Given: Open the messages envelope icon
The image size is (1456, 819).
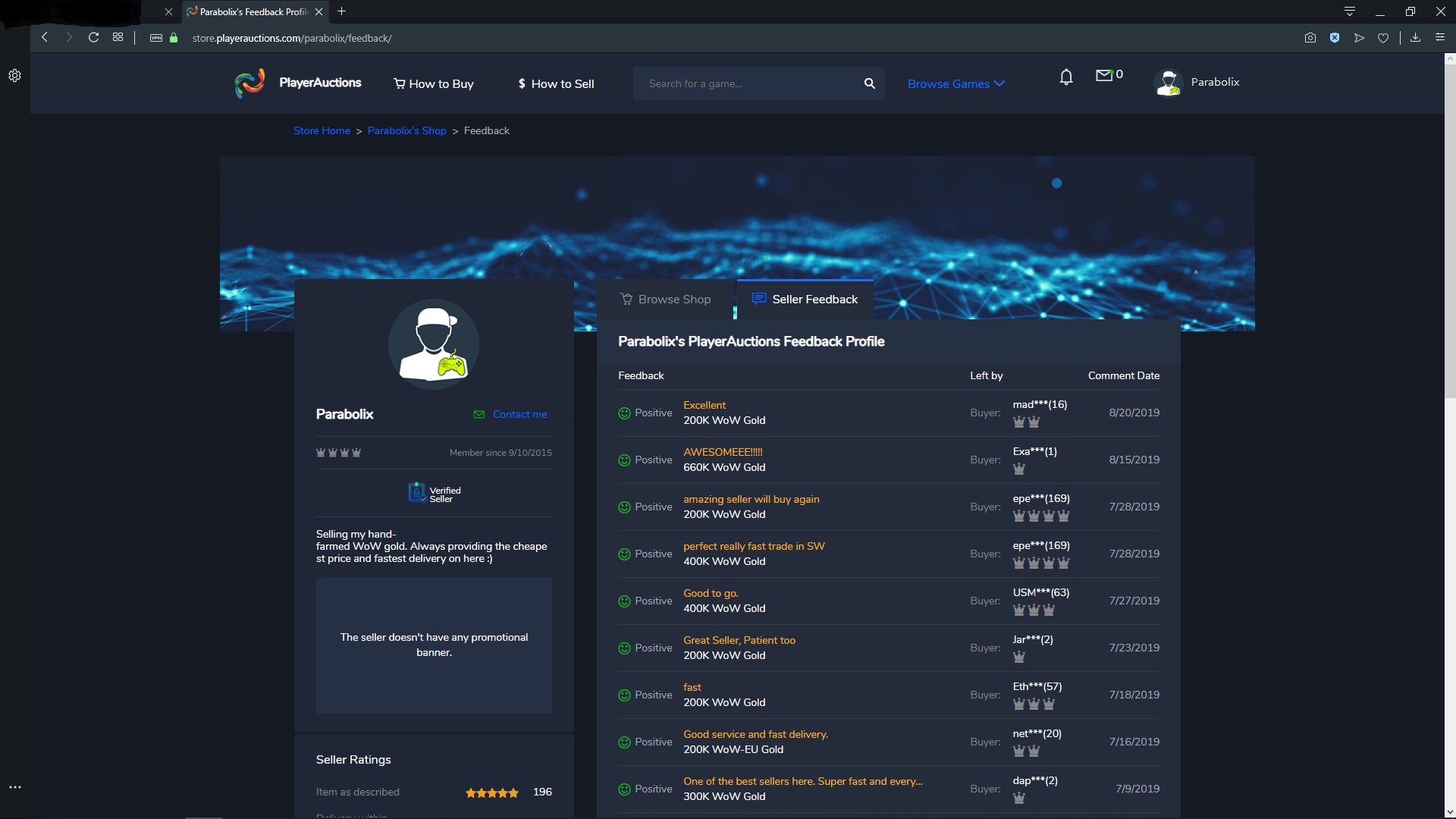Looking at the screenshot, I should point(1104,75).
